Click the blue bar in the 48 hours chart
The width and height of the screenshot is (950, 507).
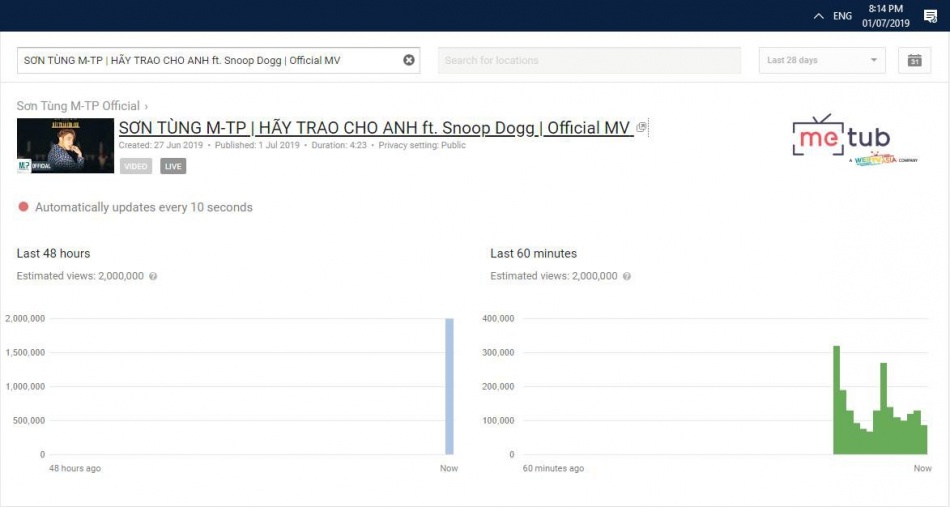[449, 386]
